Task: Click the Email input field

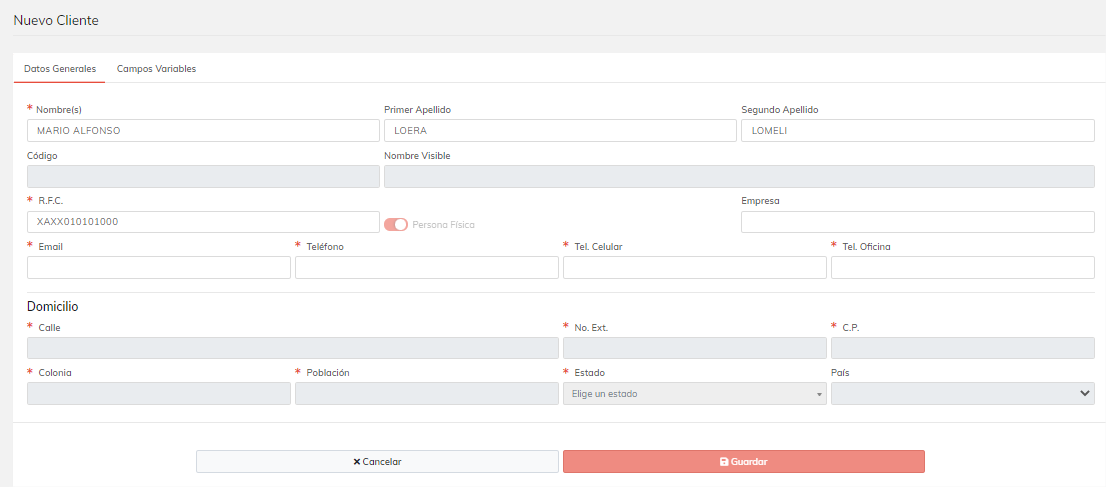Action: point(159,267)
